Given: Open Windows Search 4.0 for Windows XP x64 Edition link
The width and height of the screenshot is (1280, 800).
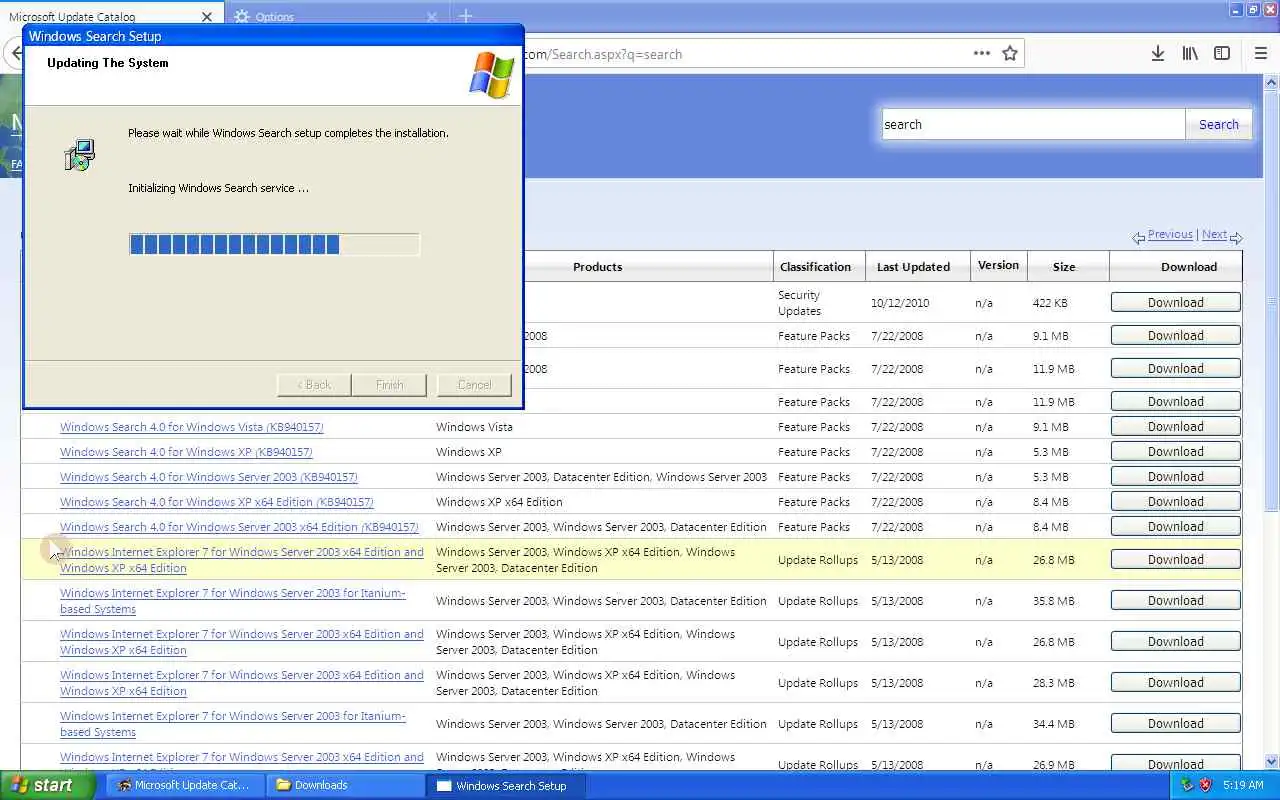Looking at the screenshot, I should click(x=216, y=502).
